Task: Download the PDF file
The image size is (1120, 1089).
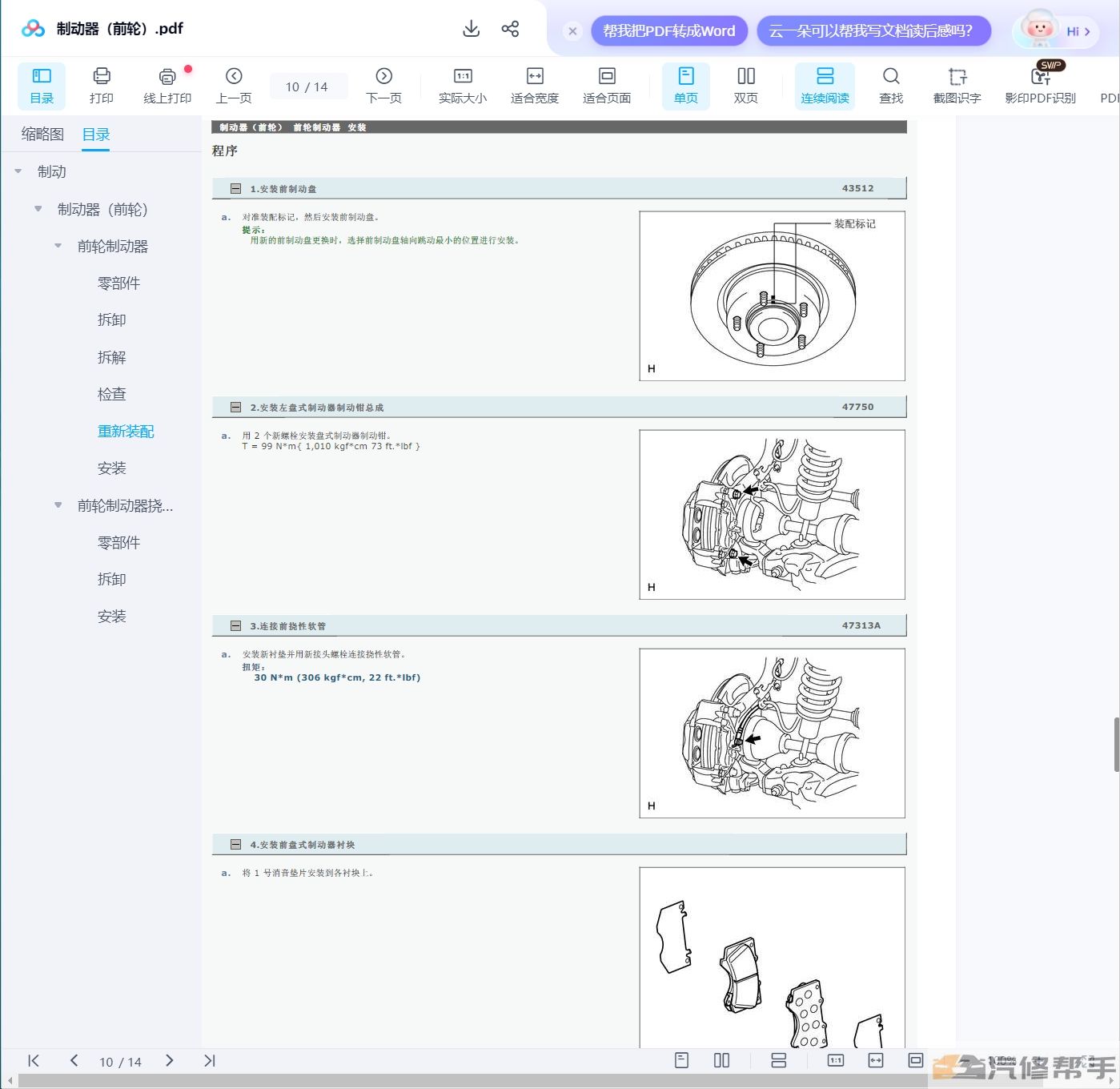Action: (472, 29)
